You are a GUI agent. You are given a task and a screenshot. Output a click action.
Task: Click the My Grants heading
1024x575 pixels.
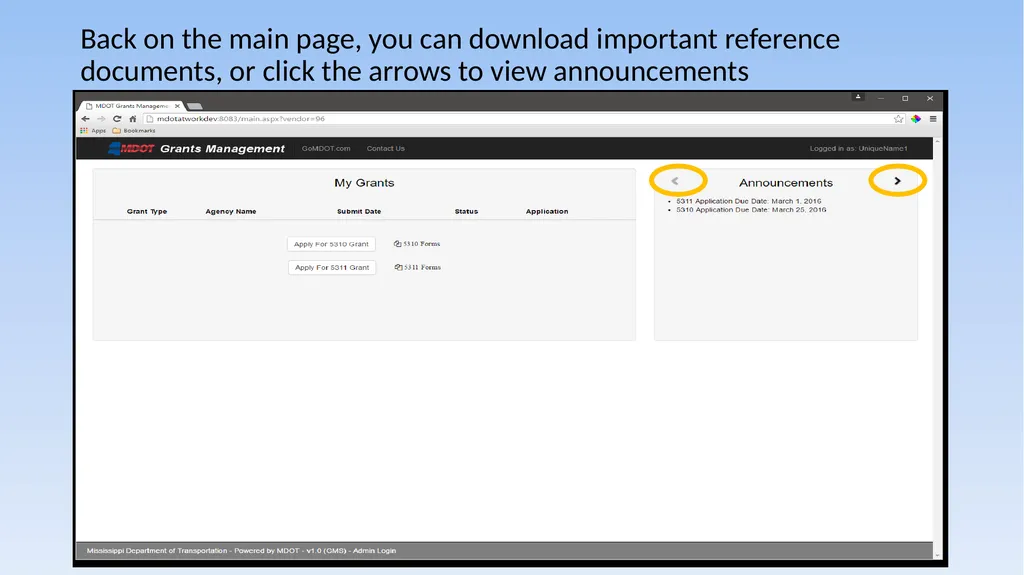point(364,183)
